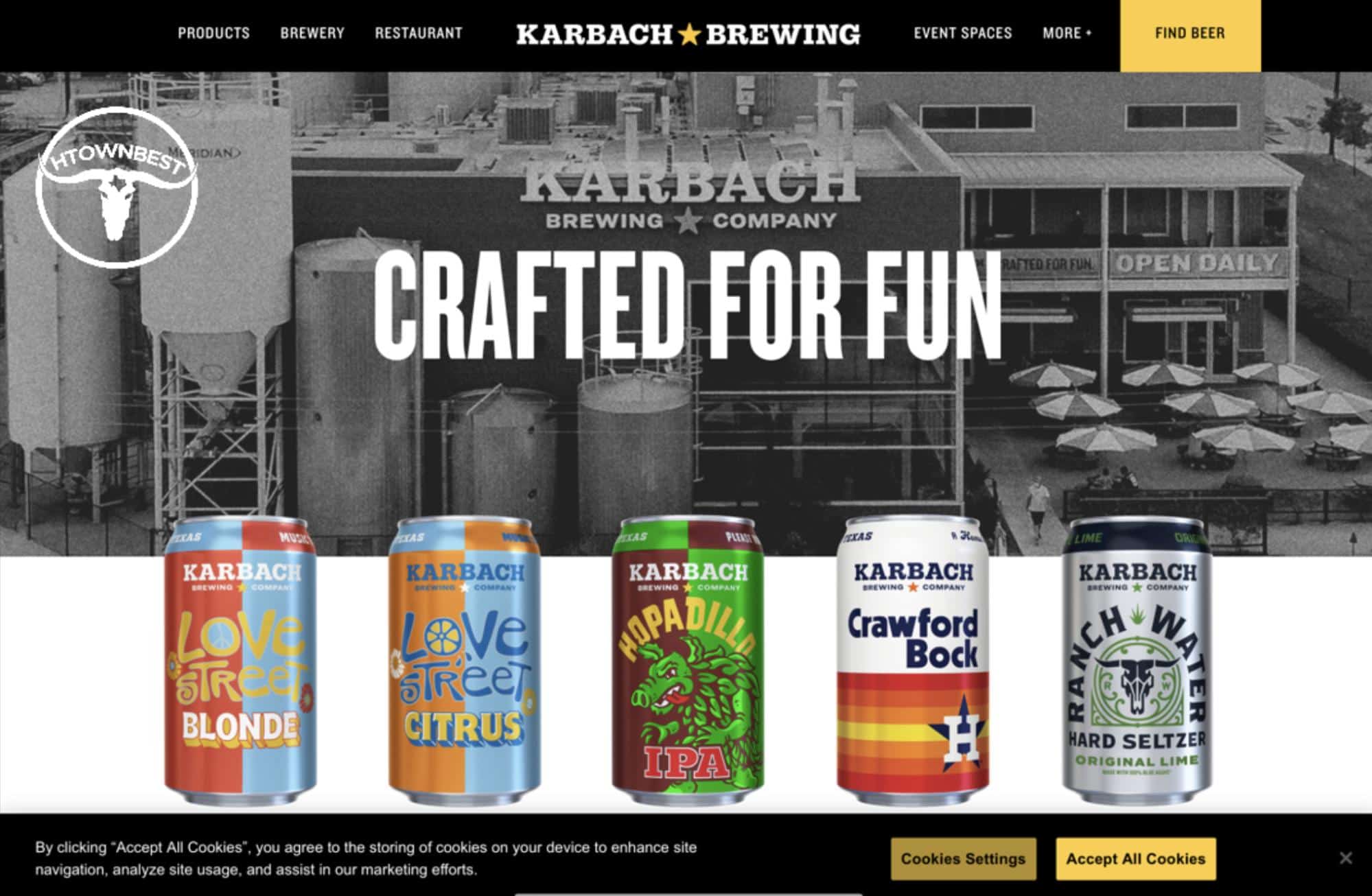1372x896 pixels.
Task: Select the Love Street Citrus can
Action: tap(465, 660)
